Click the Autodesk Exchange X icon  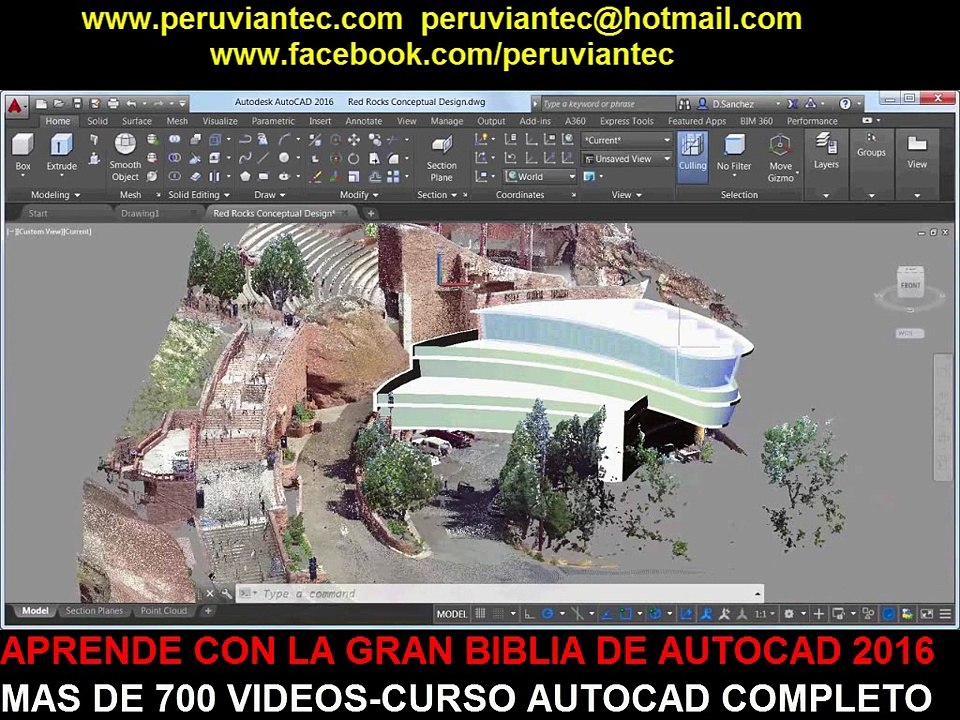pyautogui.click(x=792, y=104)
